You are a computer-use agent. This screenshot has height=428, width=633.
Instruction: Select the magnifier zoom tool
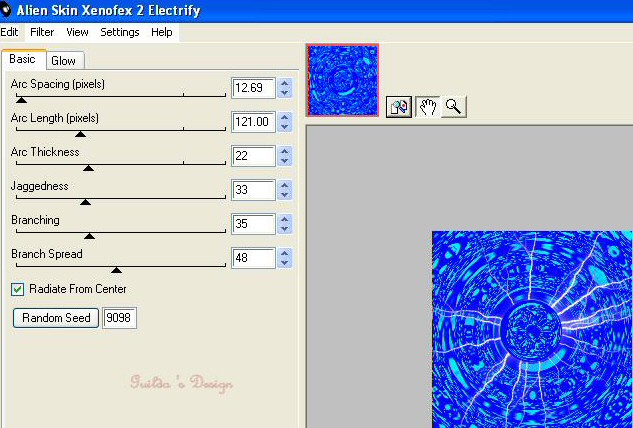pos(454,107)
